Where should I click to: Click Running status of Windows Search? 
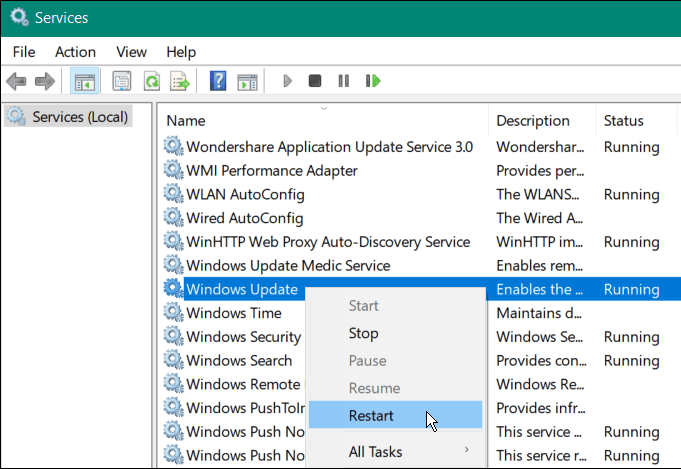pyautogui.click(x=631, y=360)
